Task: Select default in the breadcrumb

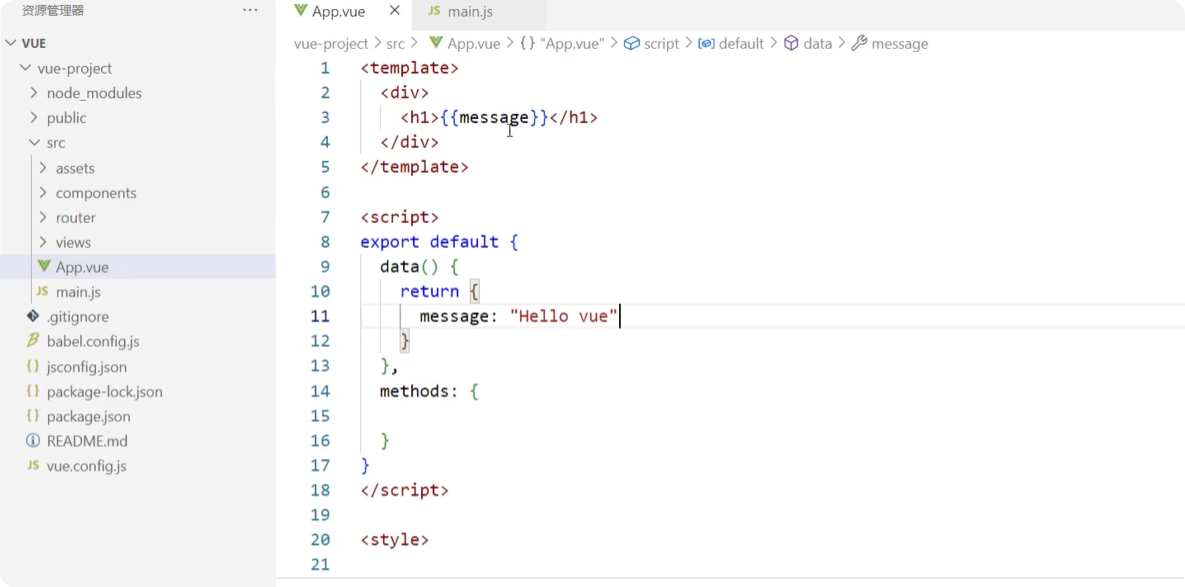Action: [x=741, y=44]
